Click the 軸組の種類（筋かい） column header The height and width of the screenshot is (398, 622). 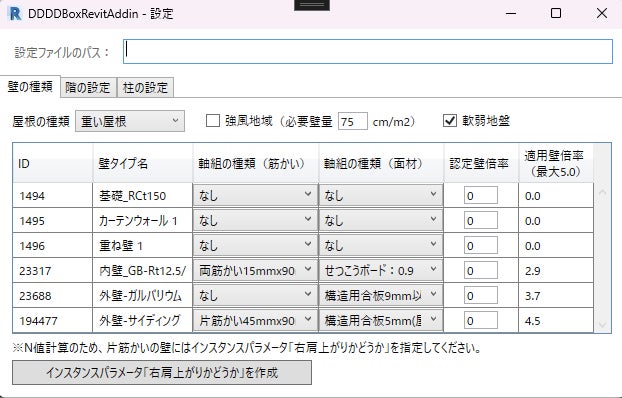pos(255,163)
